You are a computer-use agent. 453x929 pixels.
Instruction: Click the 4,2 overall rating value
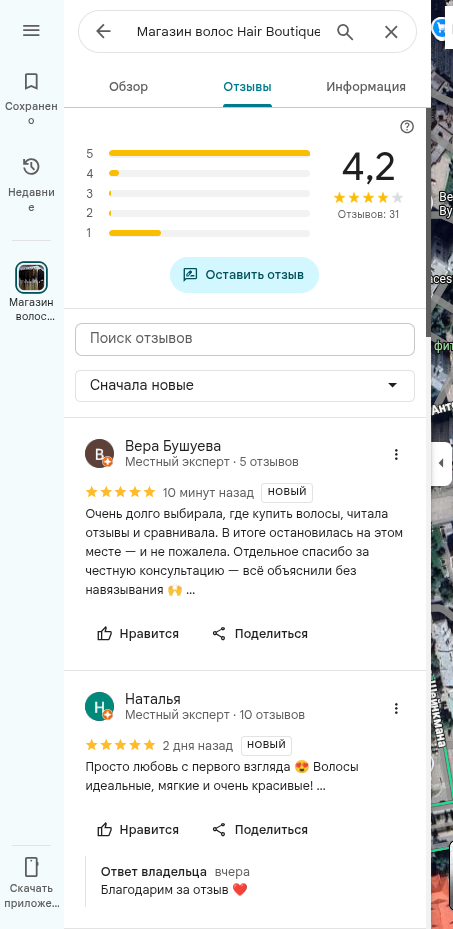pos(368,166)
